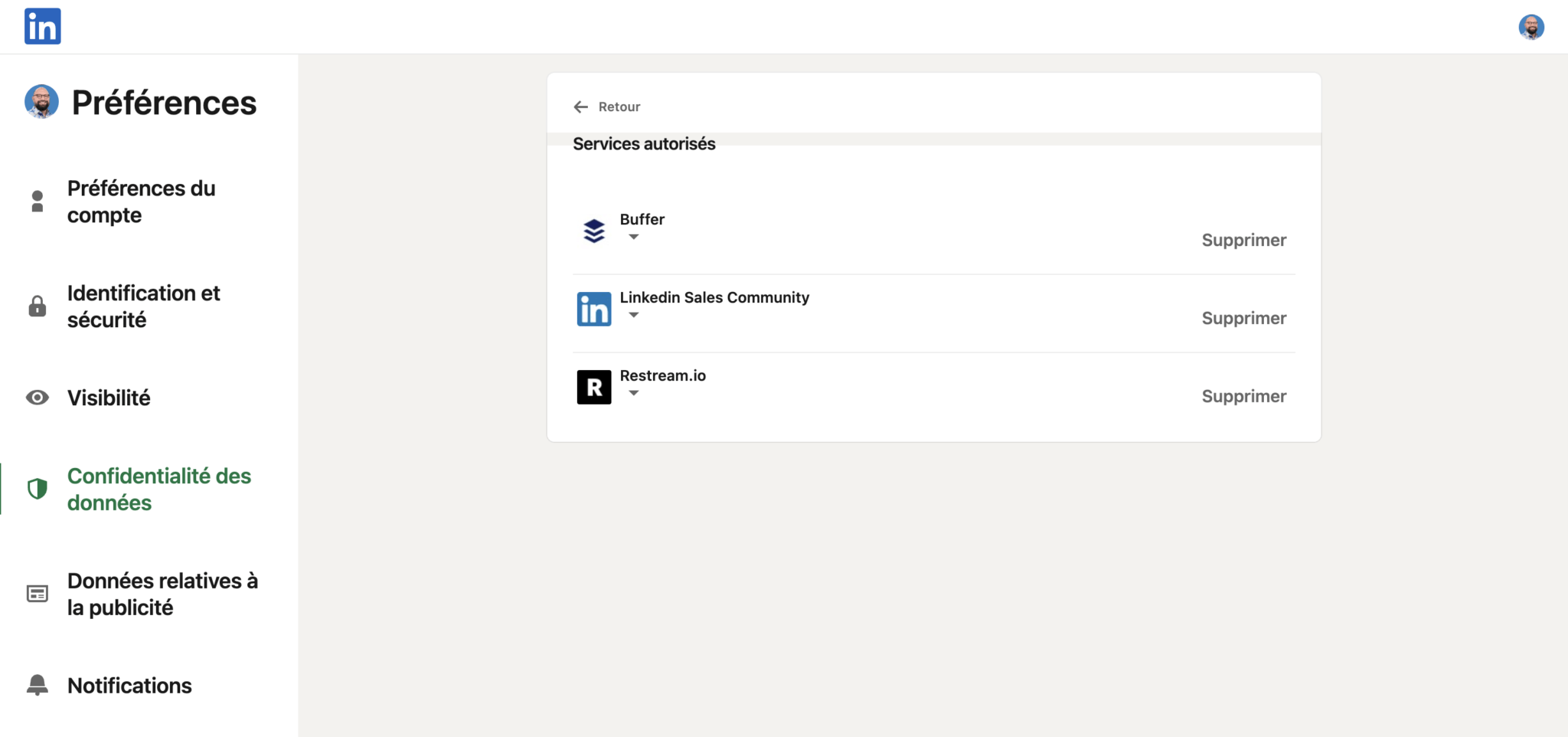Open LinkedIn home via the logo

43,27
